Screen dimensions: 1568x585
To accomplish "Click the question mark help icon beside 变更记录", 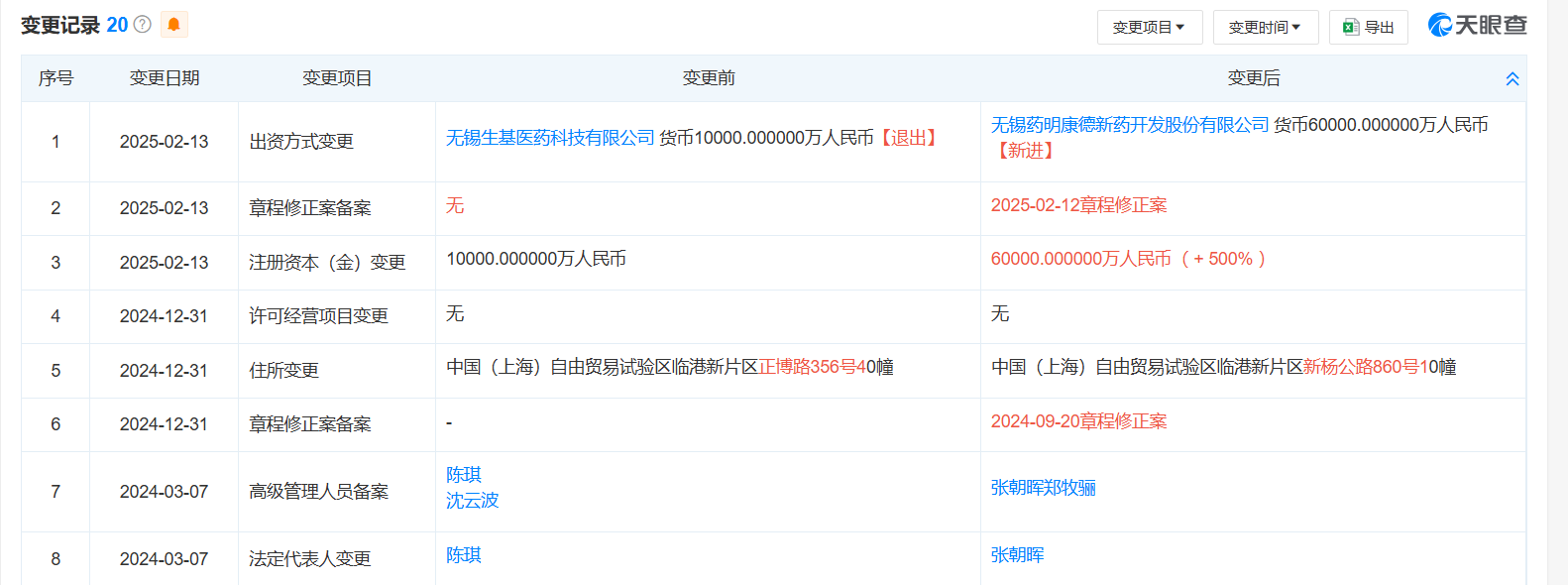I will [x=142, y=25].
